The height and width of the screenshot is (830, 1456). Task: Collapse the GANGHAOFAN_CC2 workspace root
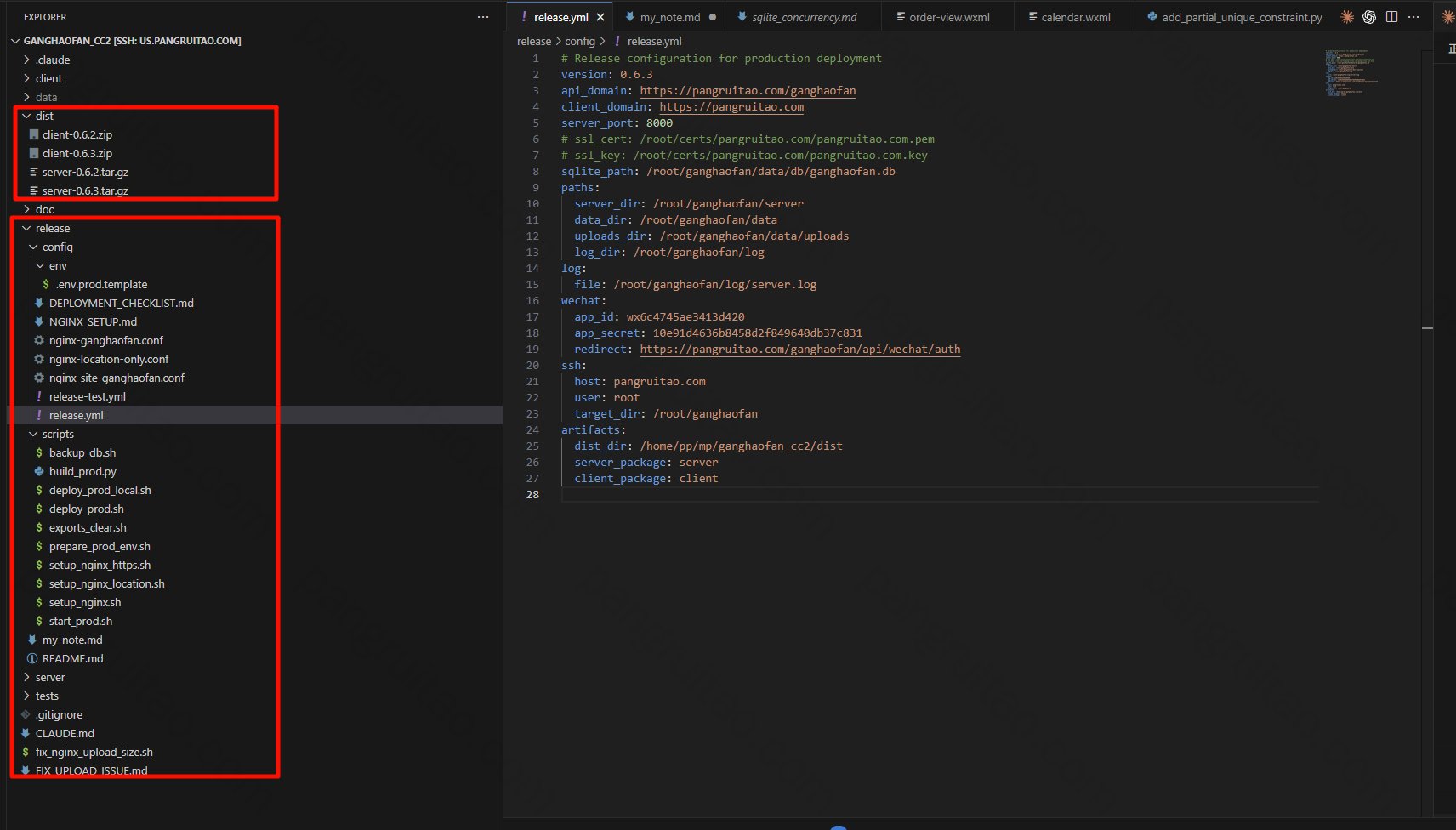(16, 41)
